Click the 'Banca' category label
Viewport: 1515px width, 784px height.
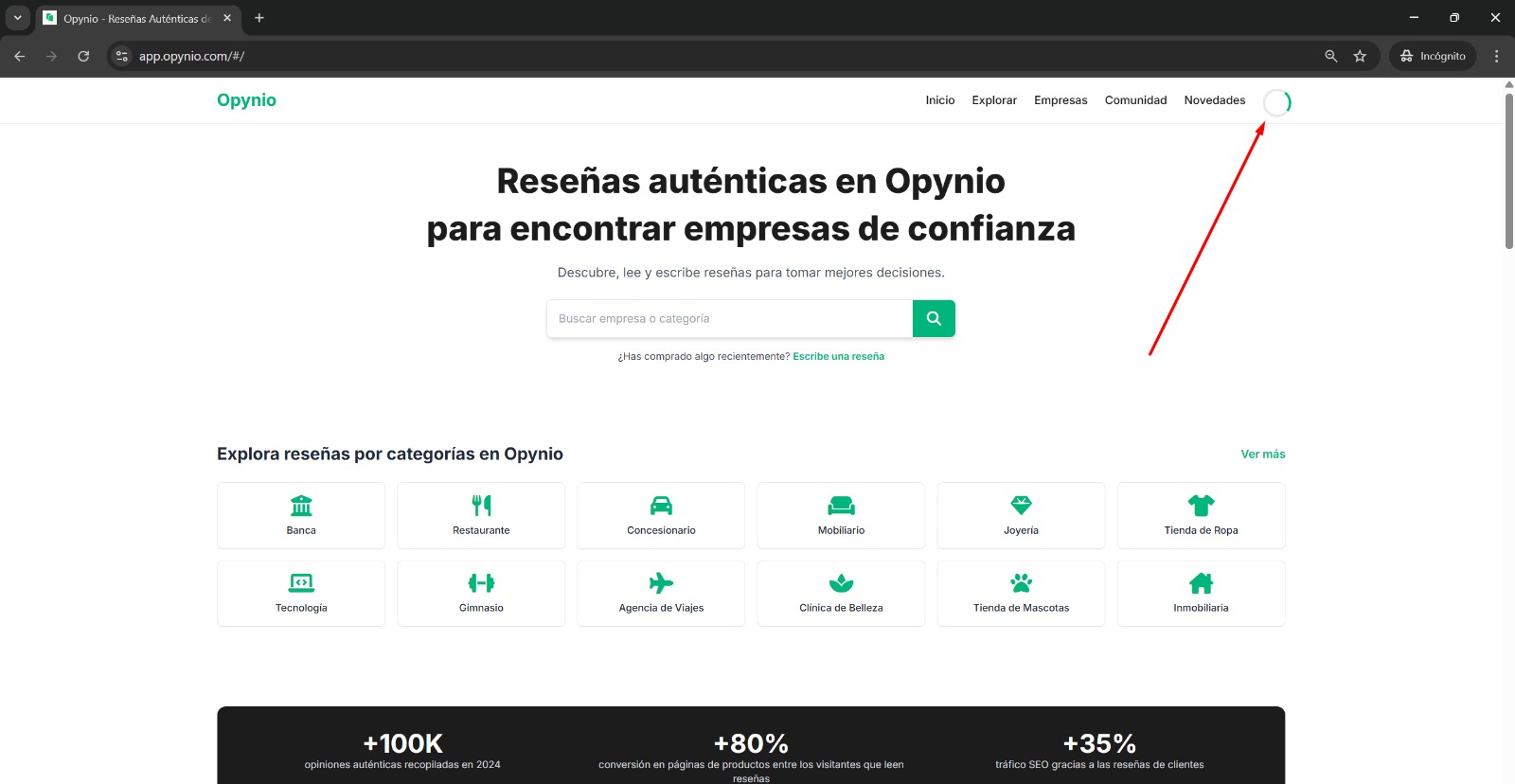click(301, 530)
